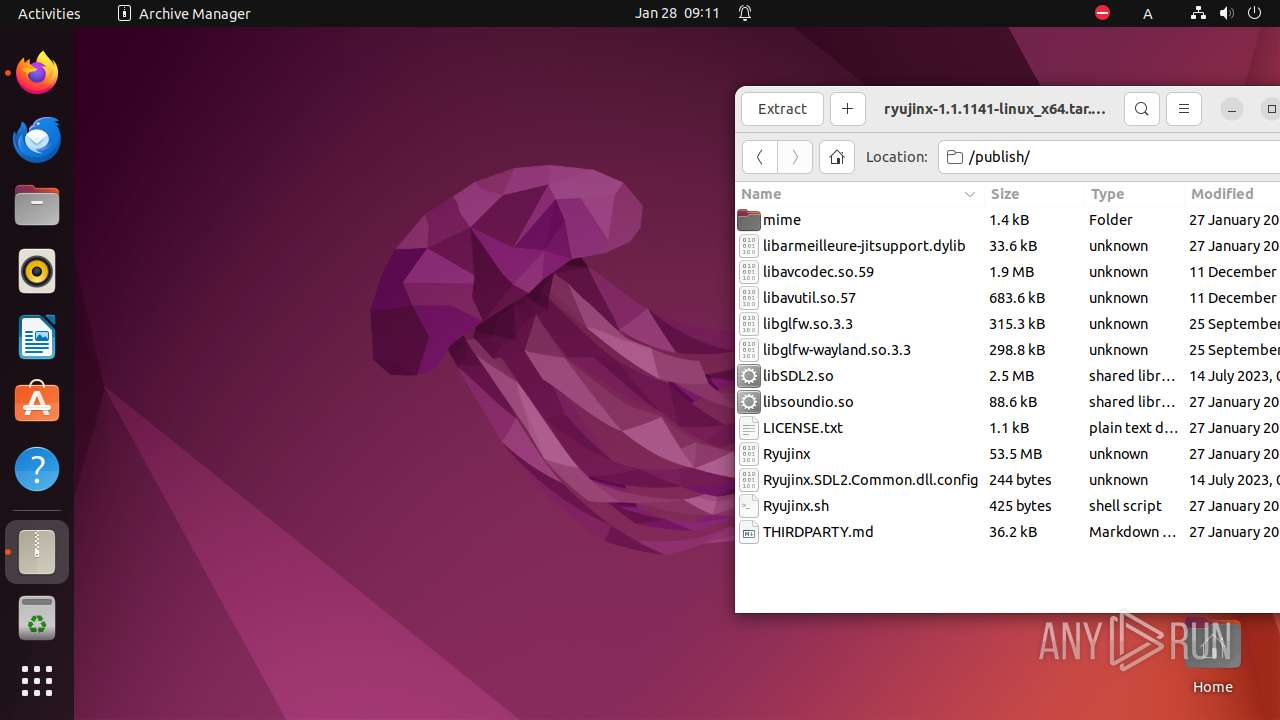Select Ryujinx.sh script icon
The height and width of the screenshot is (720, 1280).
tap(749, 506)
